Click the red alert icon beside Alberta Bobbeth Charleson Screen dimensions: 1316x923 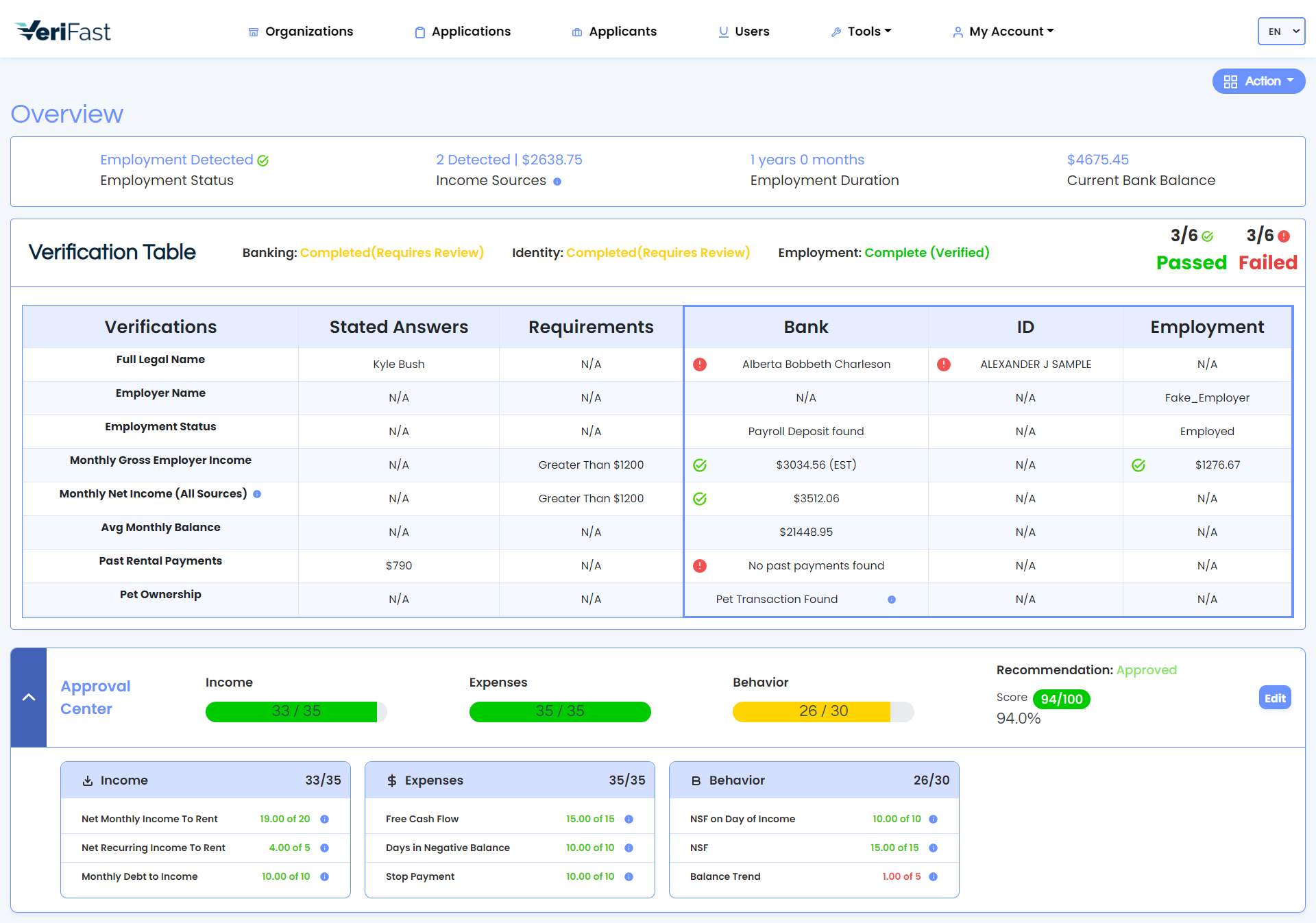tap(699, 365)
